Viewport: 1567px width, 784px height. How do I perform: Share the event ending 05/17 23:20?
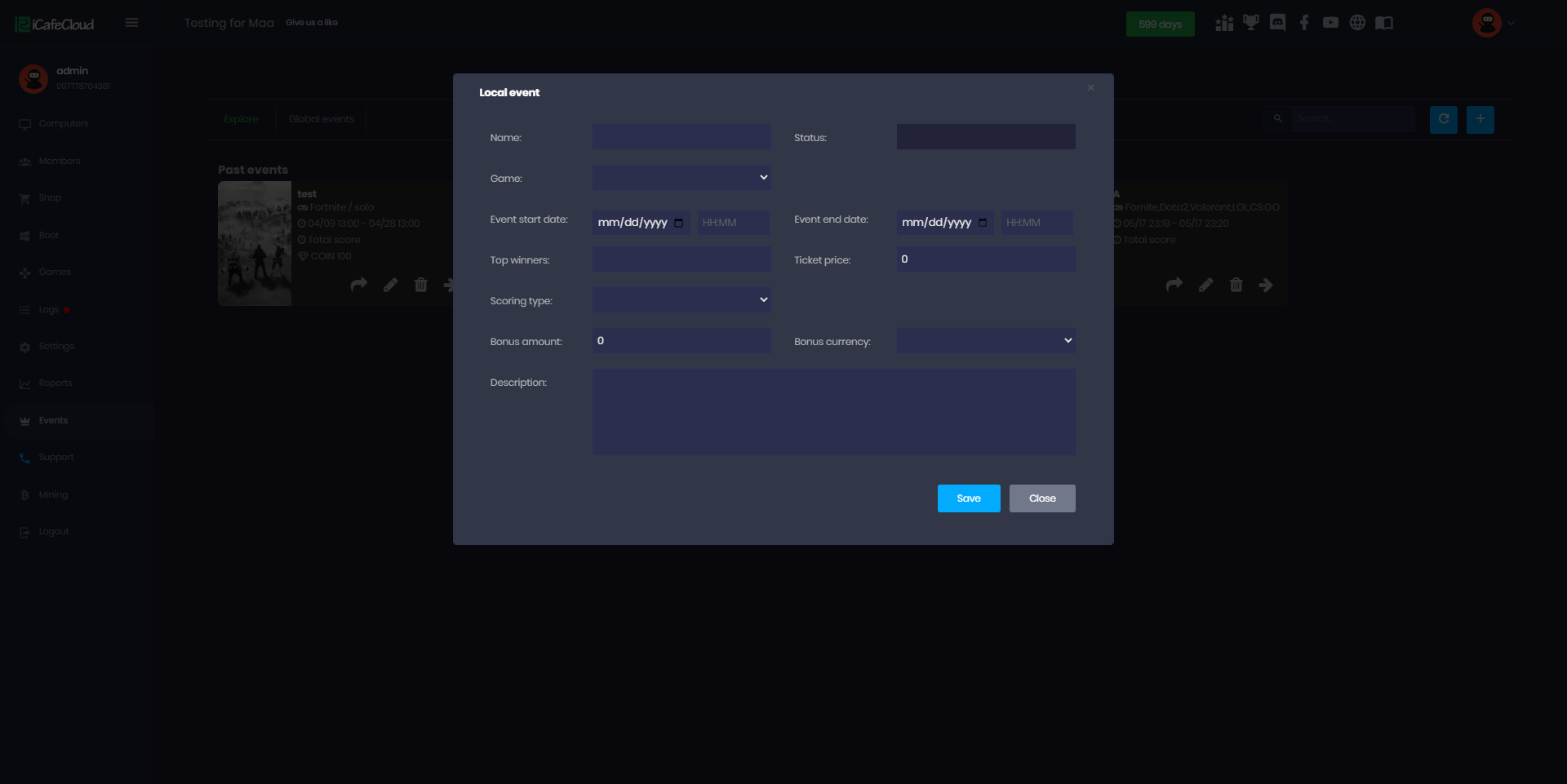tap(1174, 285)
